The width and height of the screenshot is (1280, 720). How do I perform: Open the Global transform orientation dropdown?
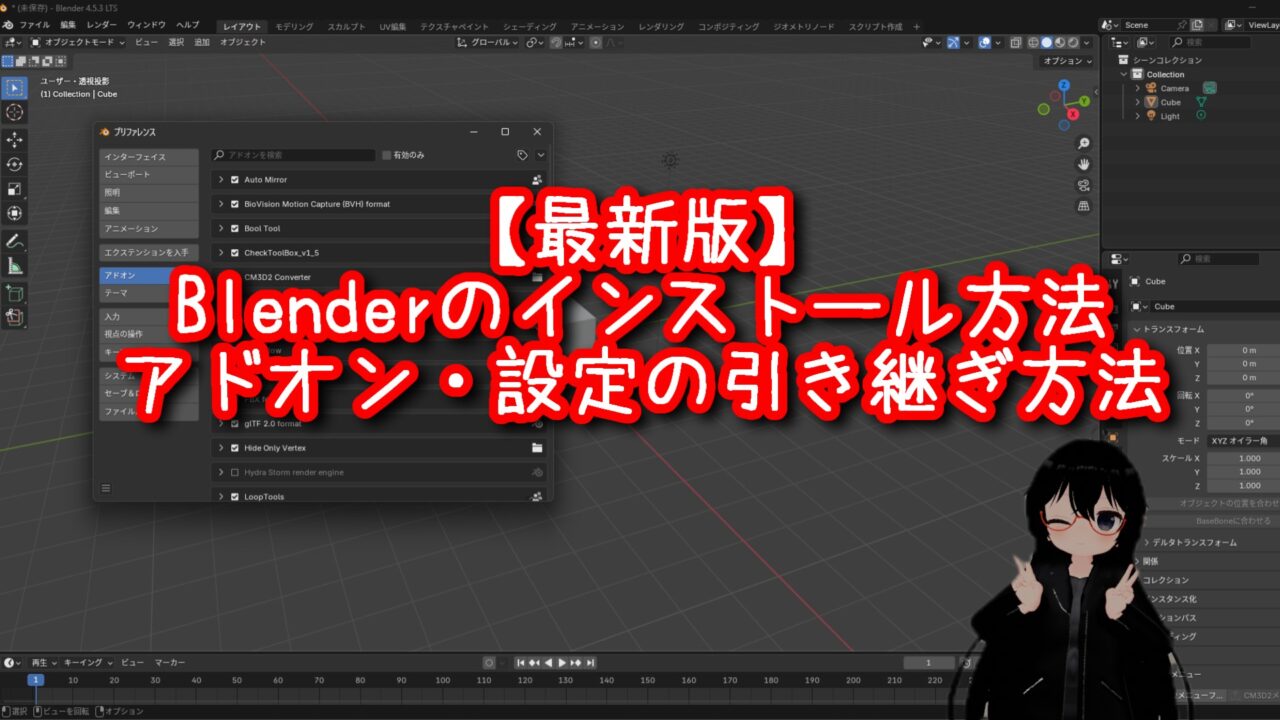pyautogui.click(x=488, y=42)
